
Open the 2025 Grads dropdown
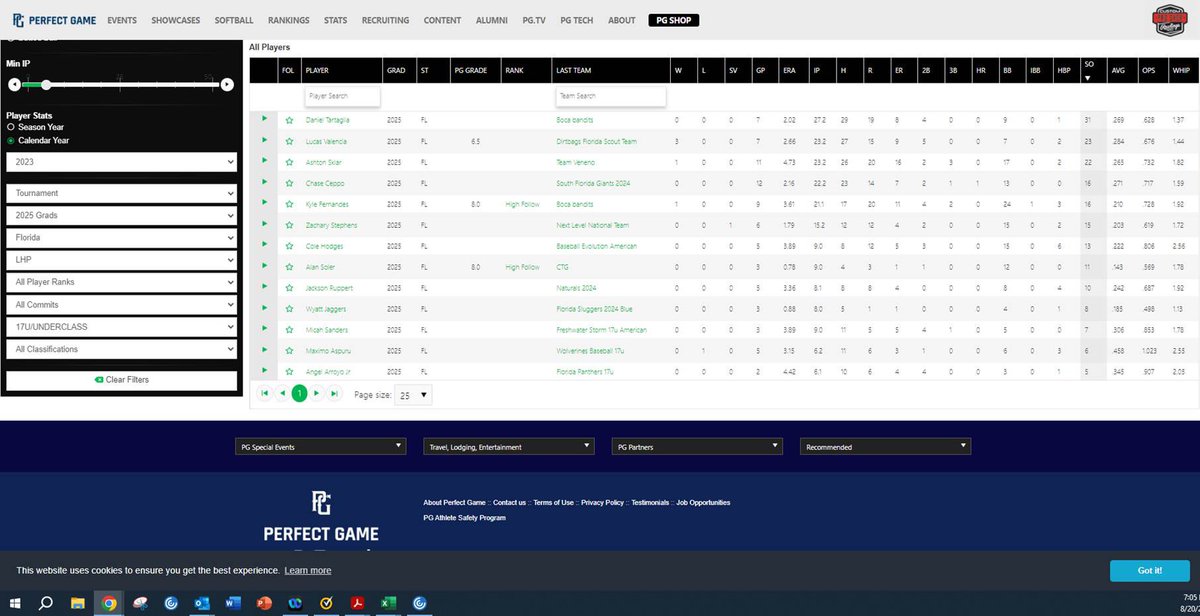[x=121, y=215]
